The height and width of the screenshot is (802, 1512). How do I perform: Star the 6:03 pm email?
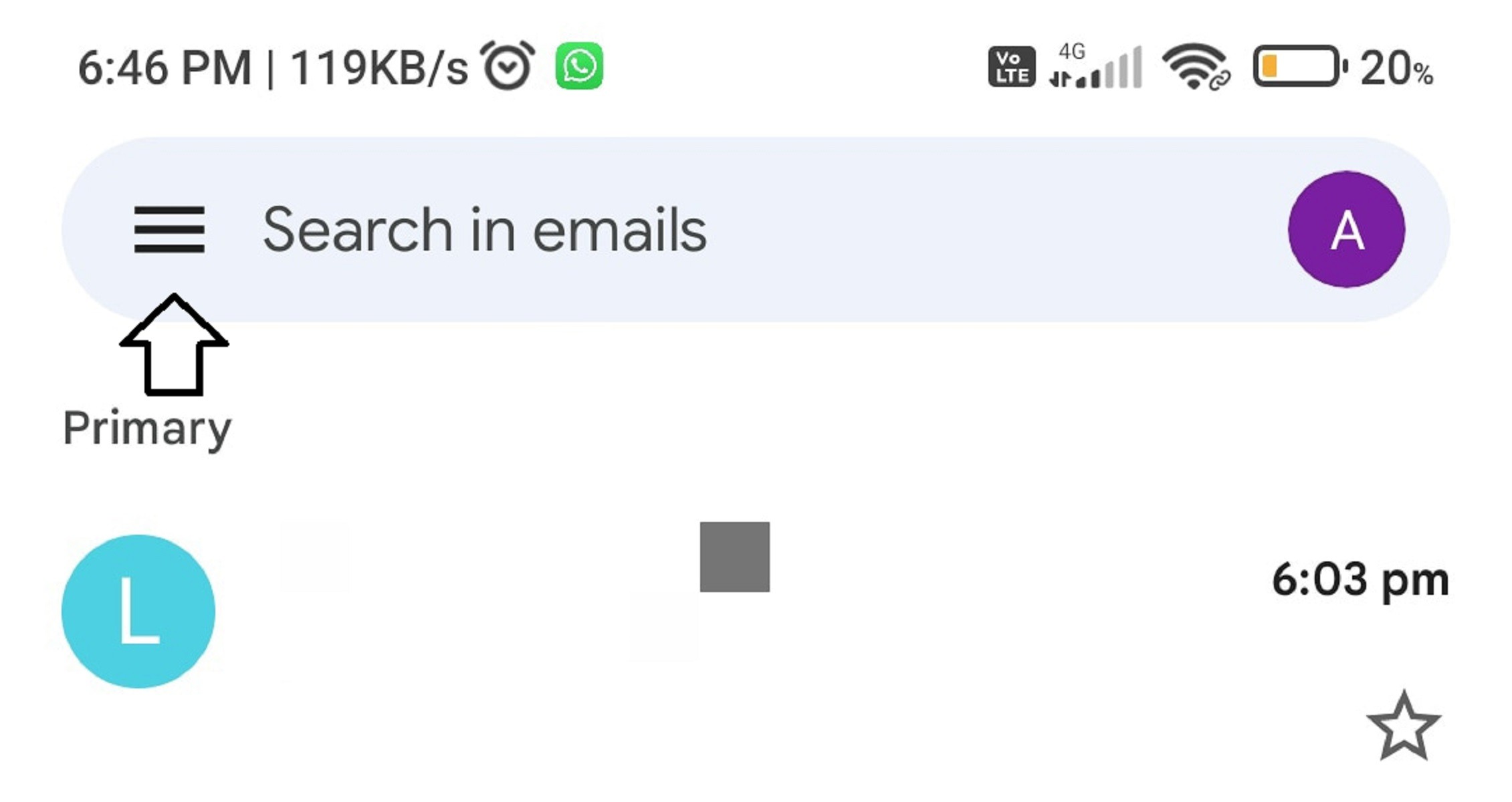pyautogui.click(x=1403, y=726)
